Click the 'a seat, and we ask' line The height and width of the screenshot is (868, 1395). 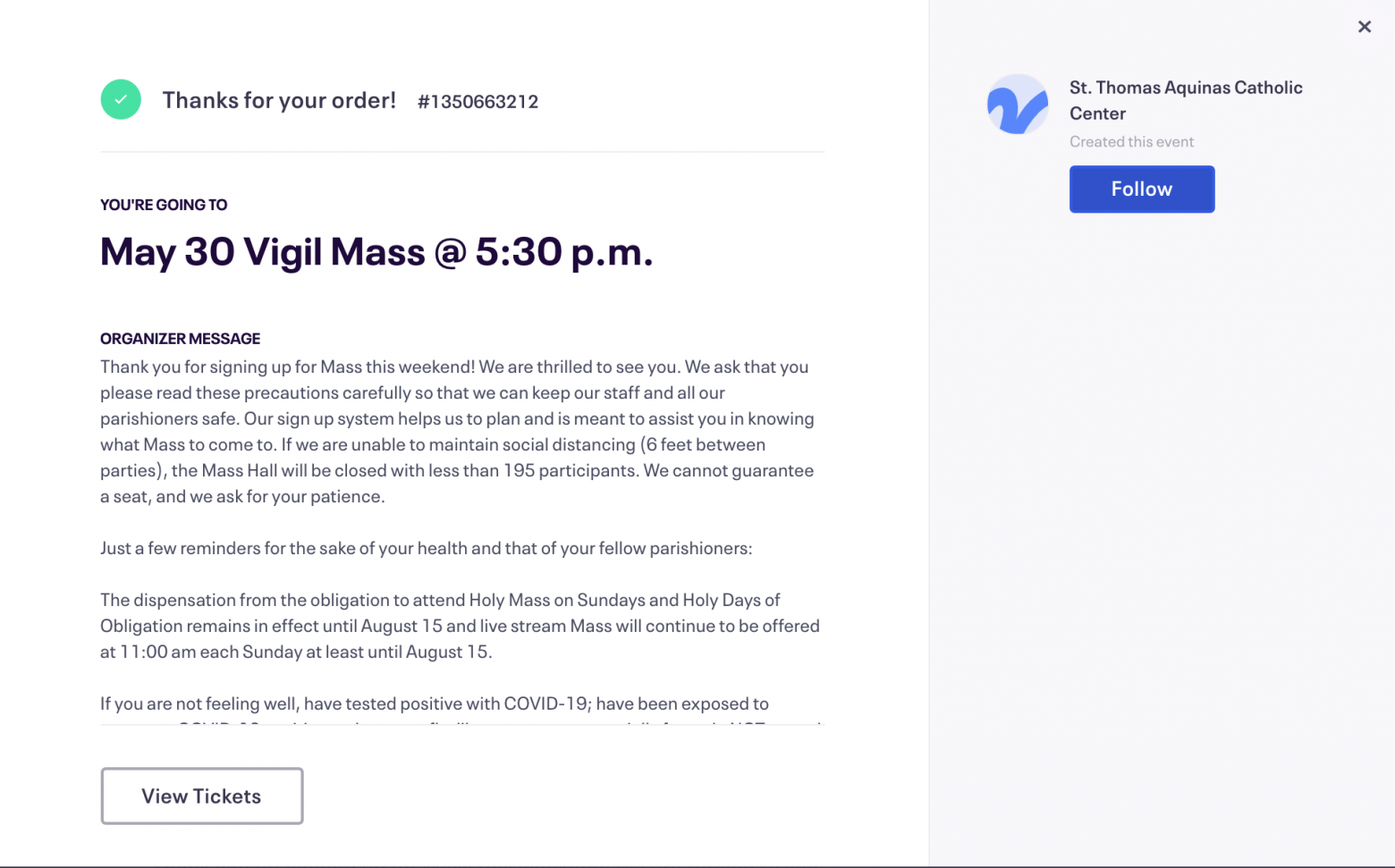pos(242,496)
